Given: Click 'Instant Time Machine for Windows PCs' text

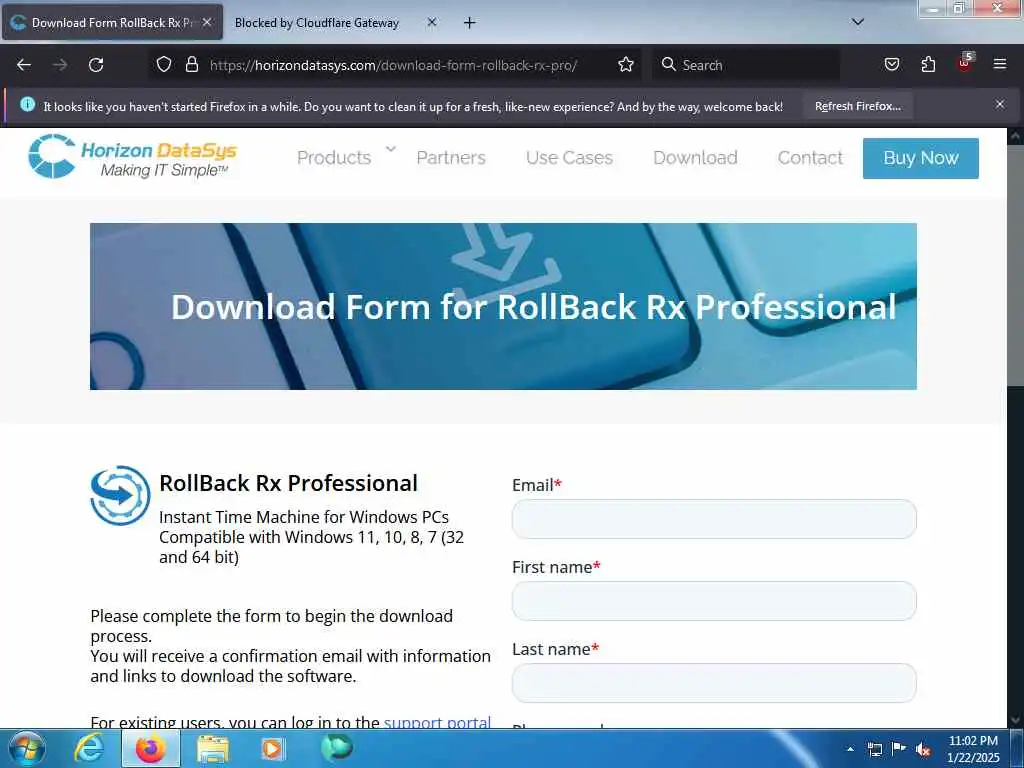Looking at the screenshot, I should tap(304, 517).
